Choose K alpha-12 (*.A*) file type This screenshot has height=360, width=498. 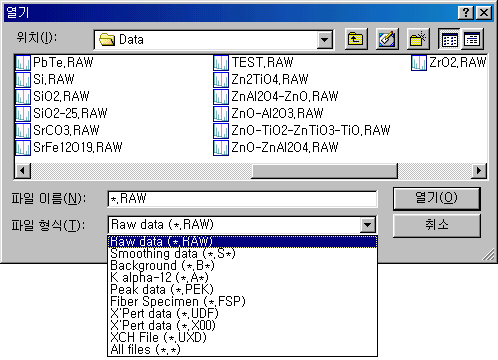coord(242,278)
